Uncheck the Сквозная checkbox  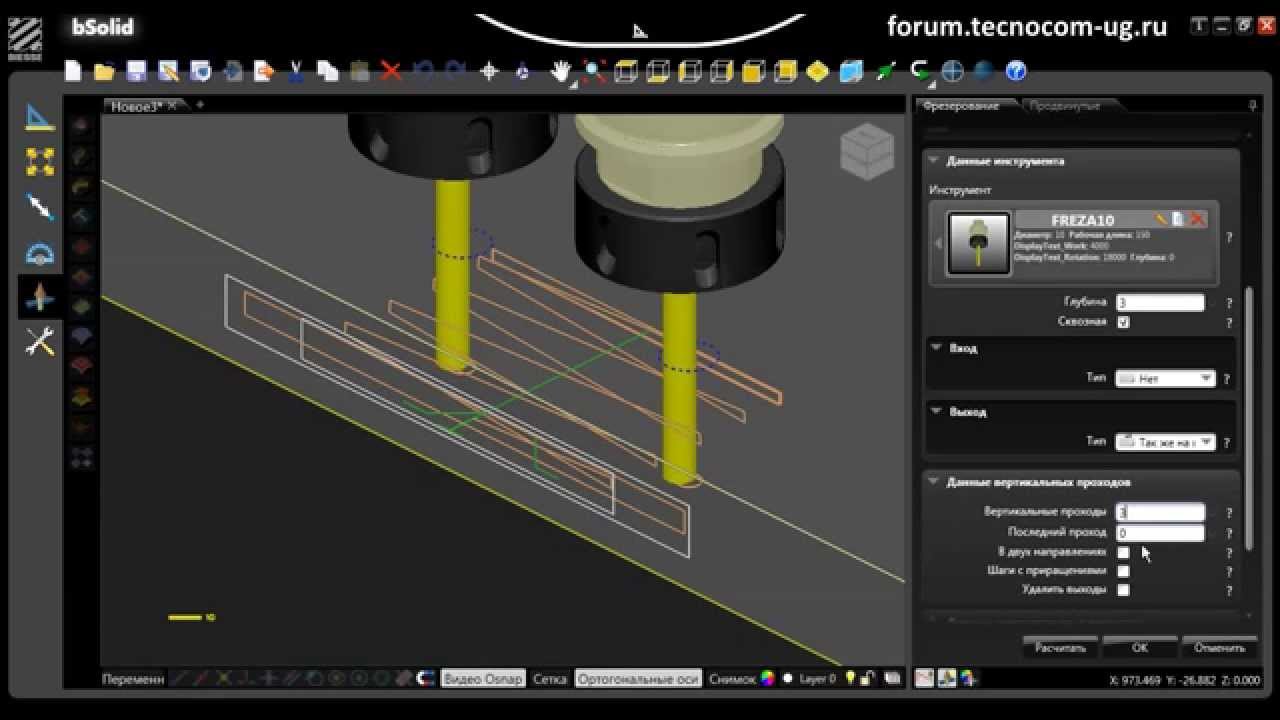[x=1123, y=322]
